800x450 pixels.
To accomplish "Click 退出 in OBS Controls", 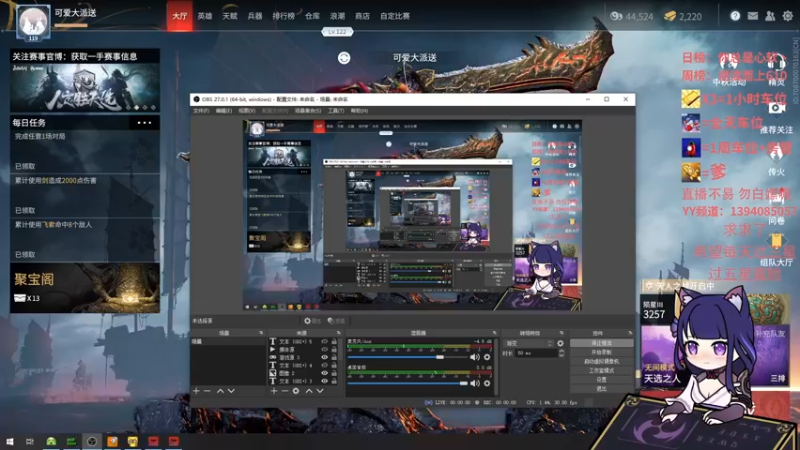I will (602, 388).
